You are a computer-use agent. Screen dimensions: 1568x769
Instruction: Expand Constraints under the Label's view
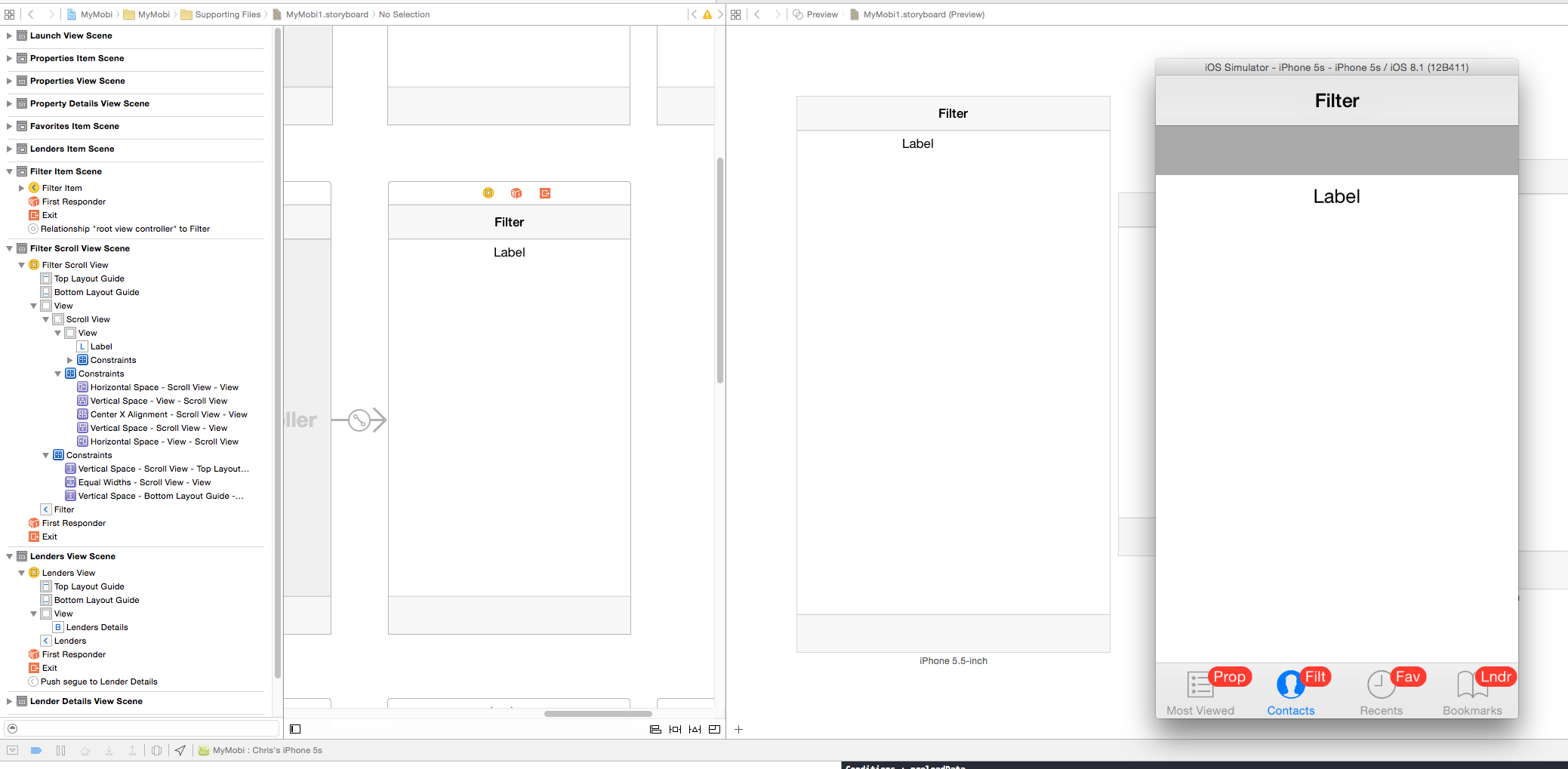(x=69, y=360)
